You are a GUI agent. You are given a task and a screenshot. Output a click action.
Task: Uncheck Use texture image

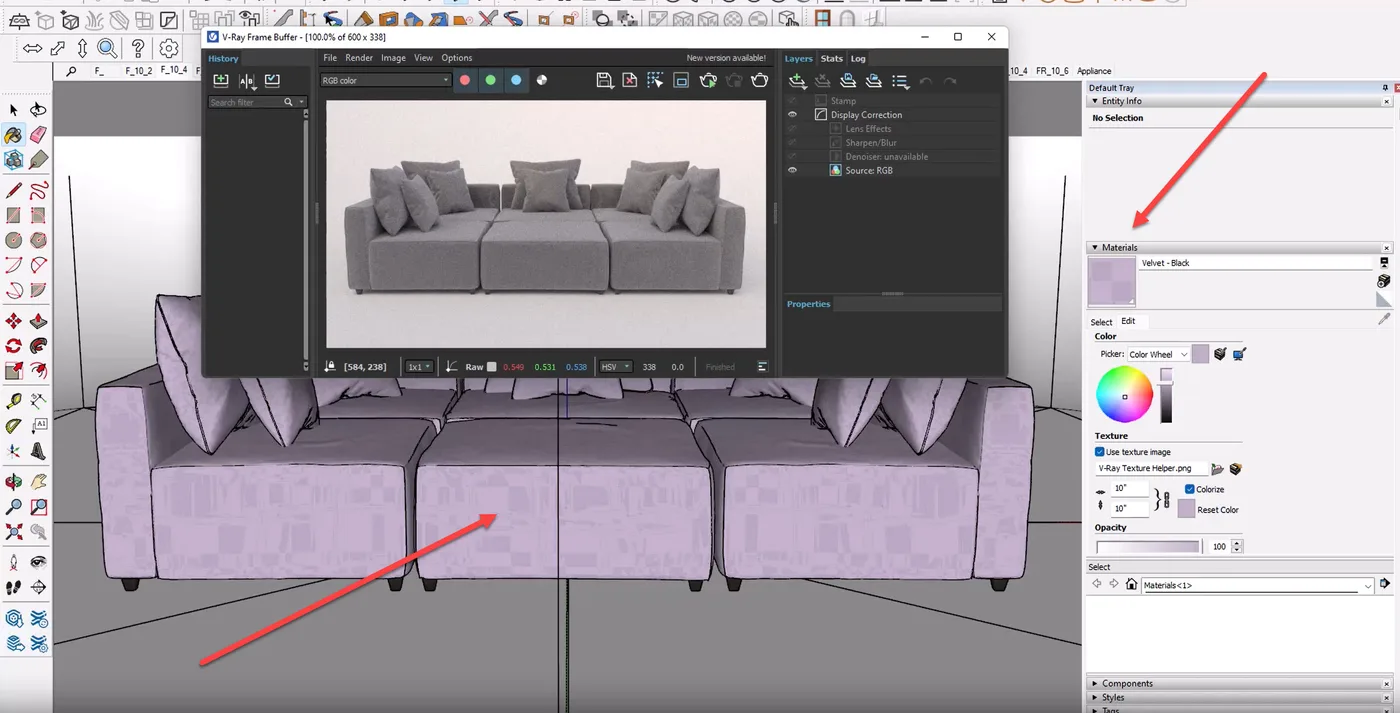coord(1097,451)
